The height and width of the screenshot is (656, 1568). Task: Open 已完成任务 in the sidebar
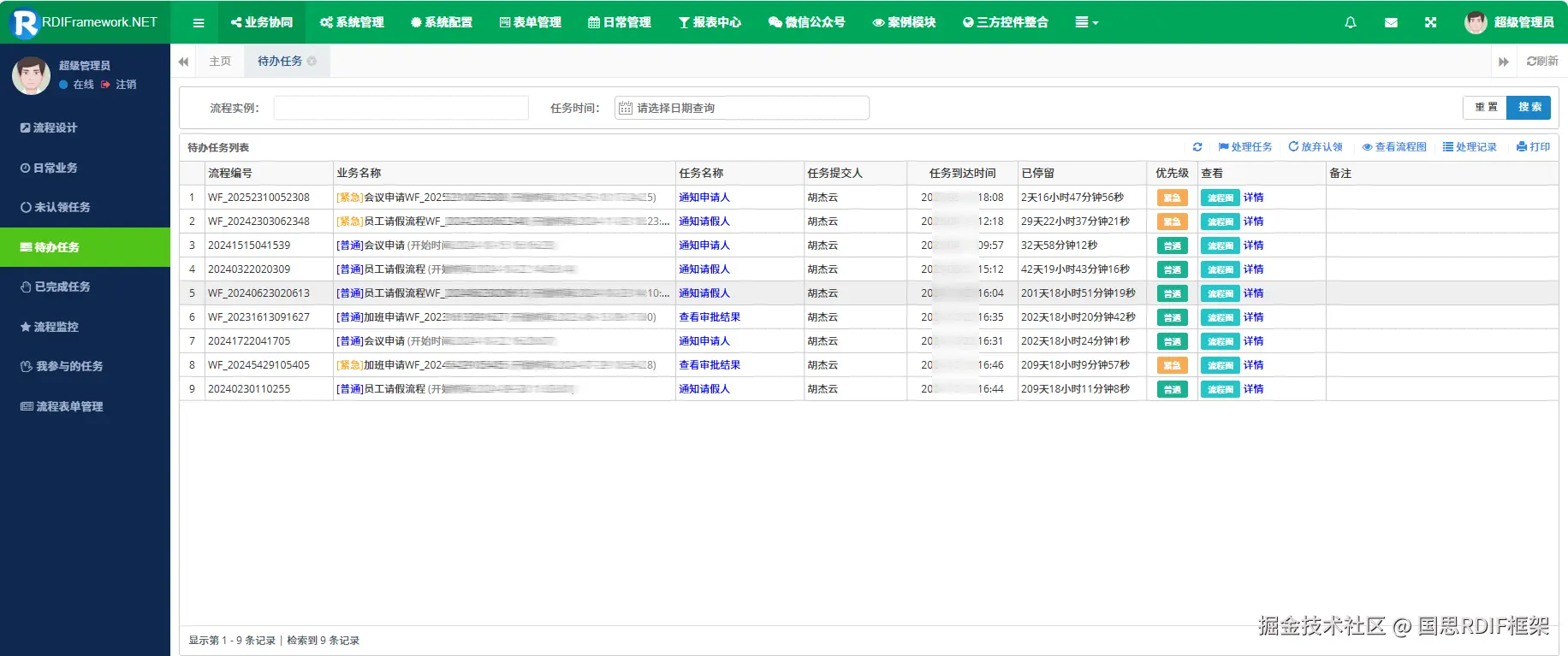(62, 287)
